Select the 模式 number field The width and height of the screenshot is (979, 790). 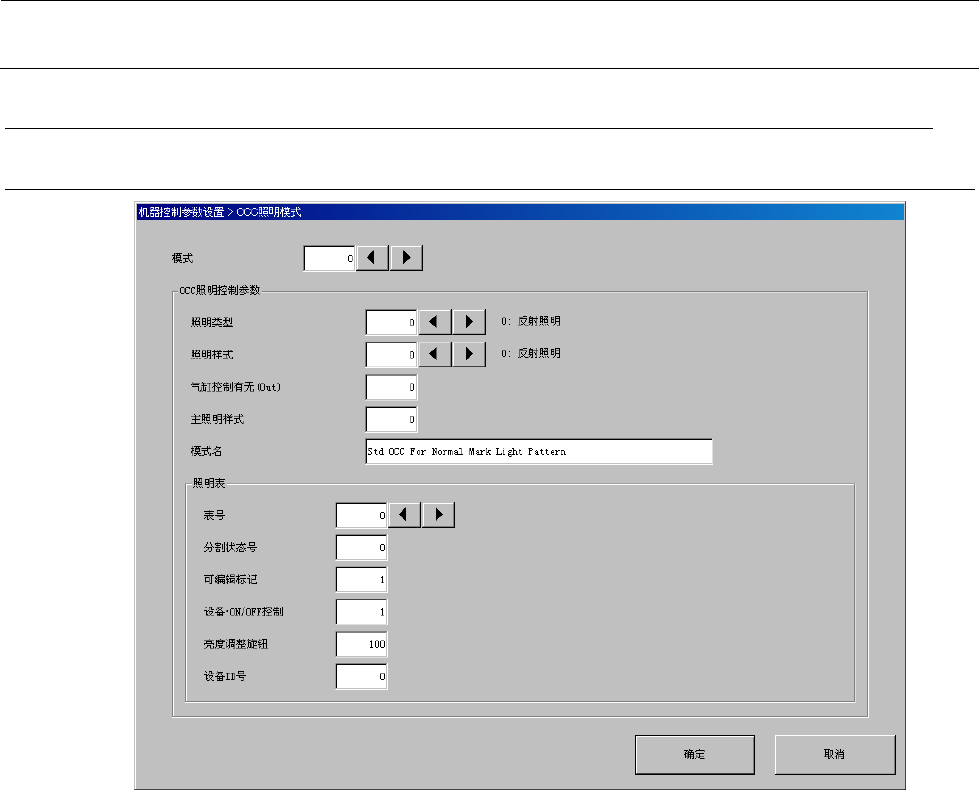[x=330, y=259]
